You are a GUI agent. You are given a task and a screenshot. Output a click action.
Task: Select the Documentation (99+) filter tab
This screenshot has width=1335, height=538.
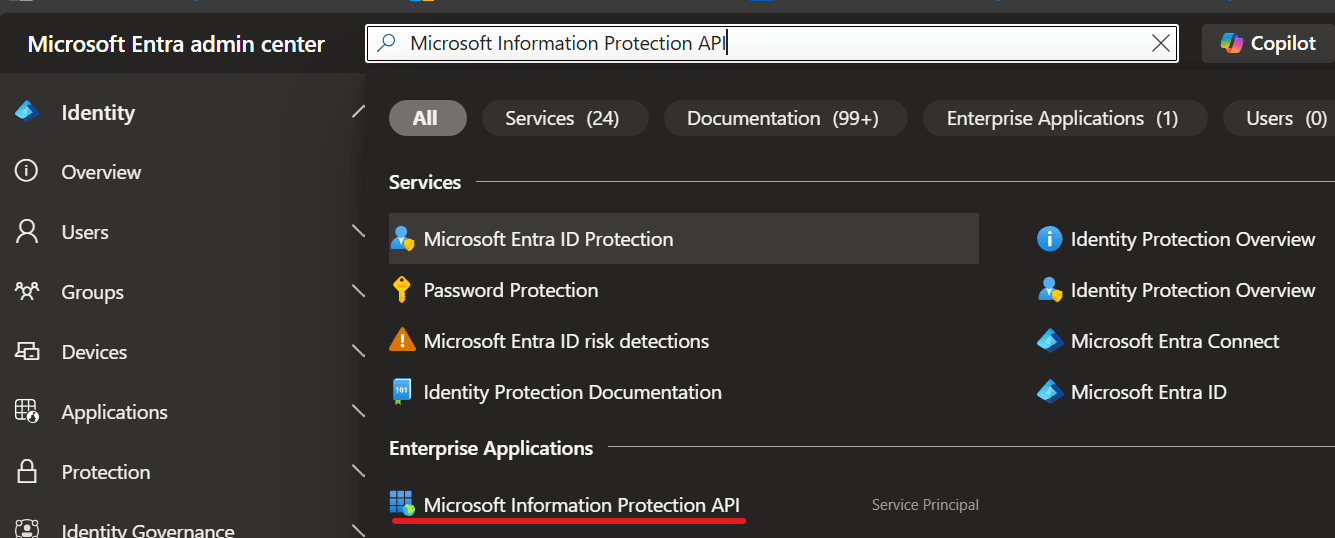tap(784, 118)
